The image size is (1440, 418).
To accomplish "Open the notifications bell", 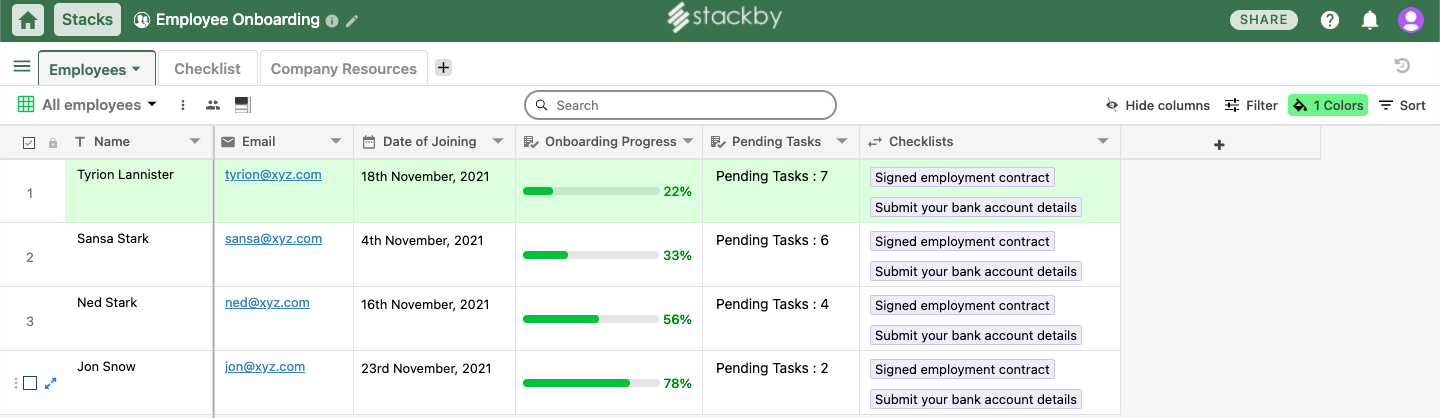I will tap(1370, 20).
